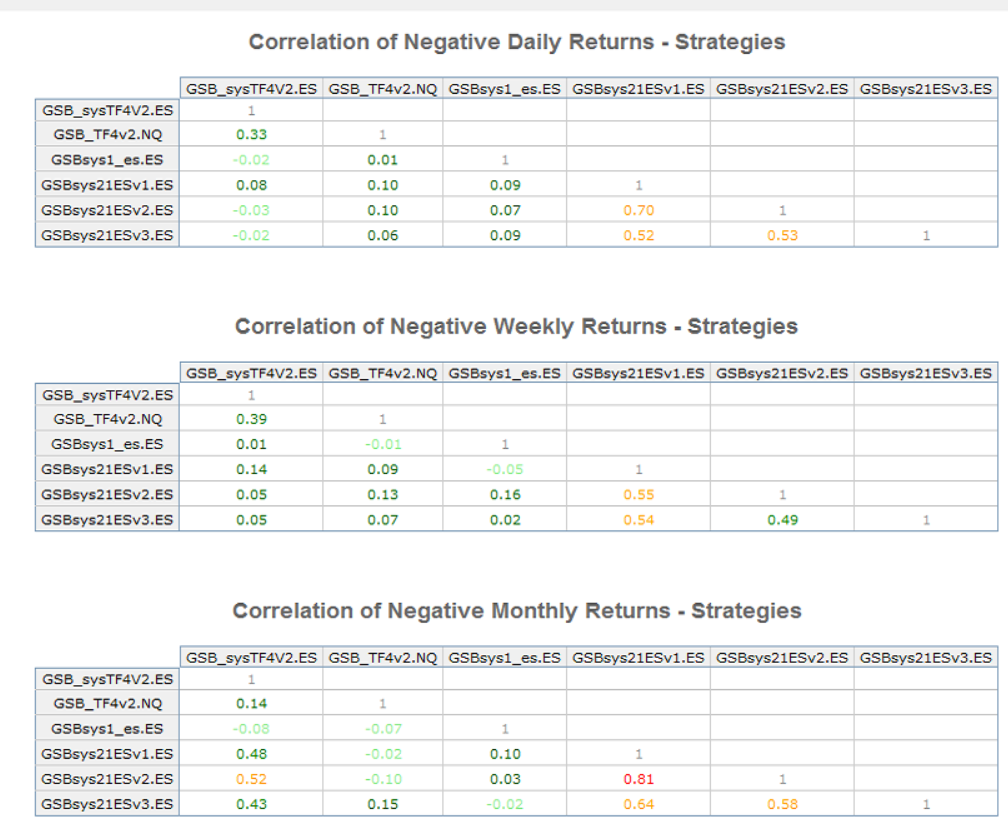Click the 0.55 weekly correlation value
The image size is (1008, 828).
point(638,494)
